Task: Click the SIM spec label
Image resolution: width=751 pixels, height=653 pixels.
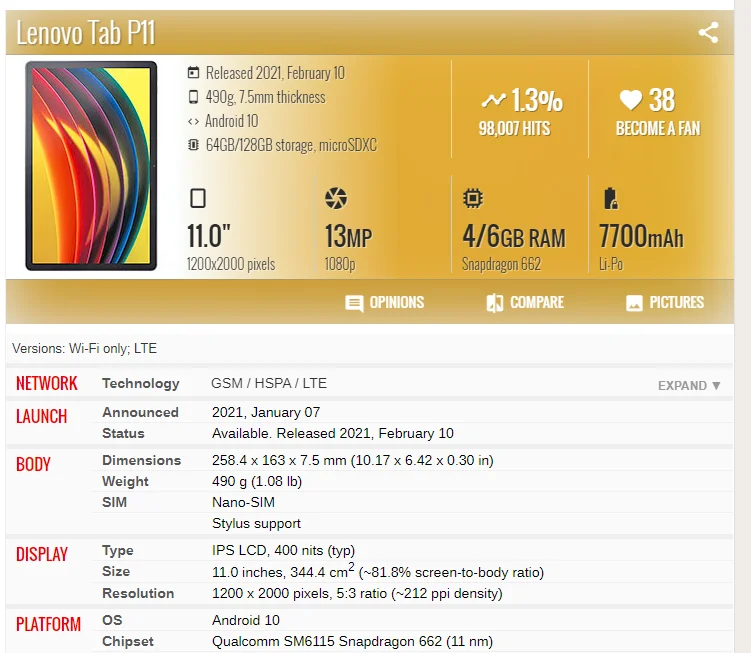Action: pos(114,502)
